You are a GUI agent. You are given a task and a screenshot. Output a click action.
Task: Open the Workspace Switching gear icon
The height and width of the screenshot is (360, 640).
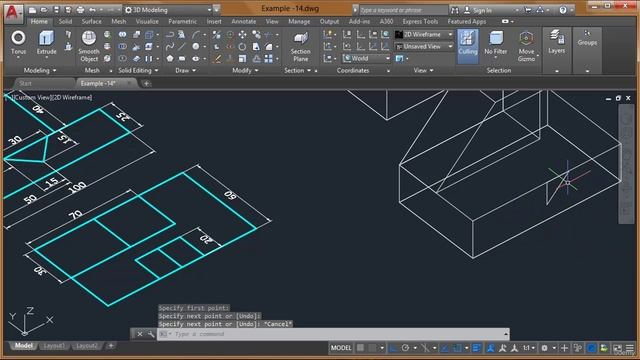click(x=544, y=348)
